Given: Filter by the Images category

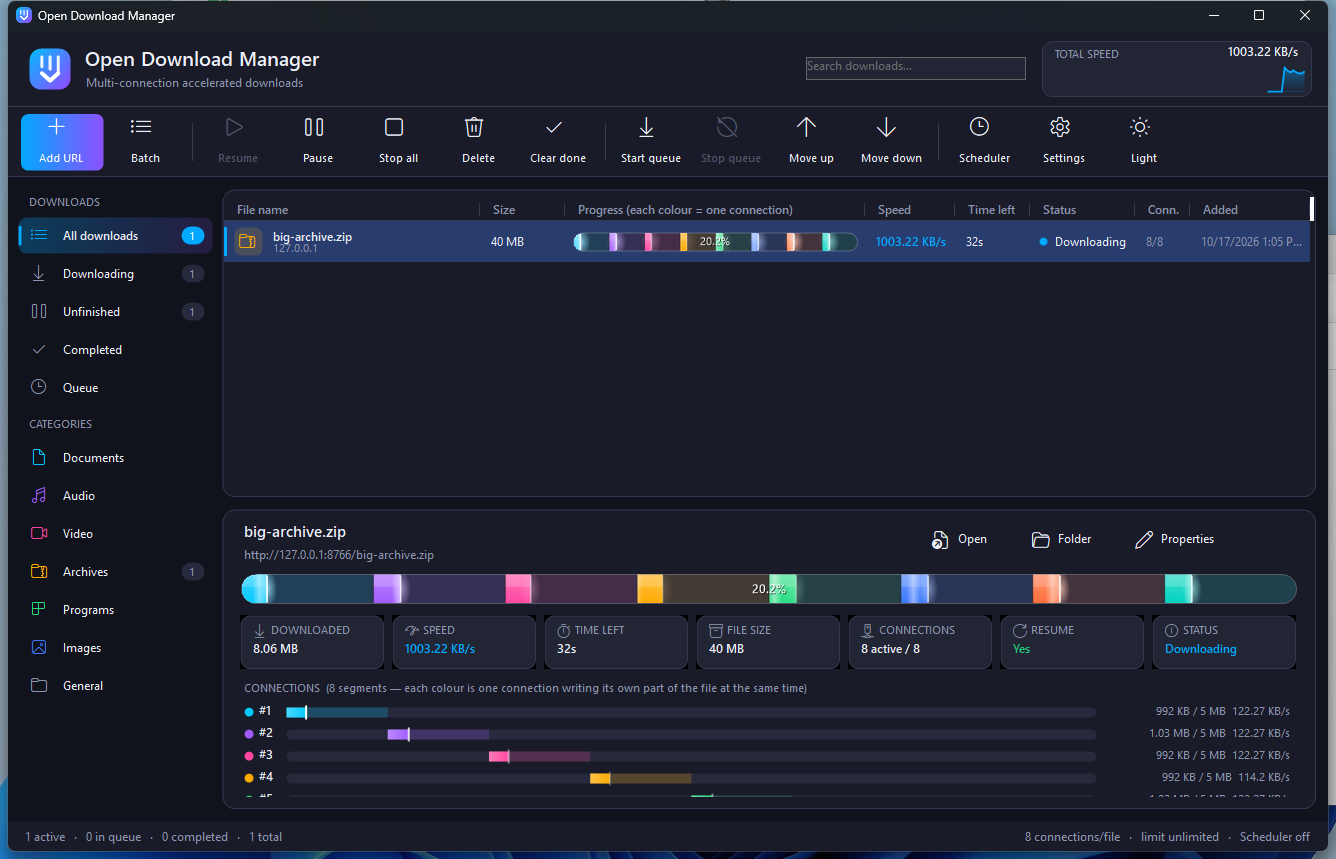Looking at the screenshot, I should tap(115, 648).
